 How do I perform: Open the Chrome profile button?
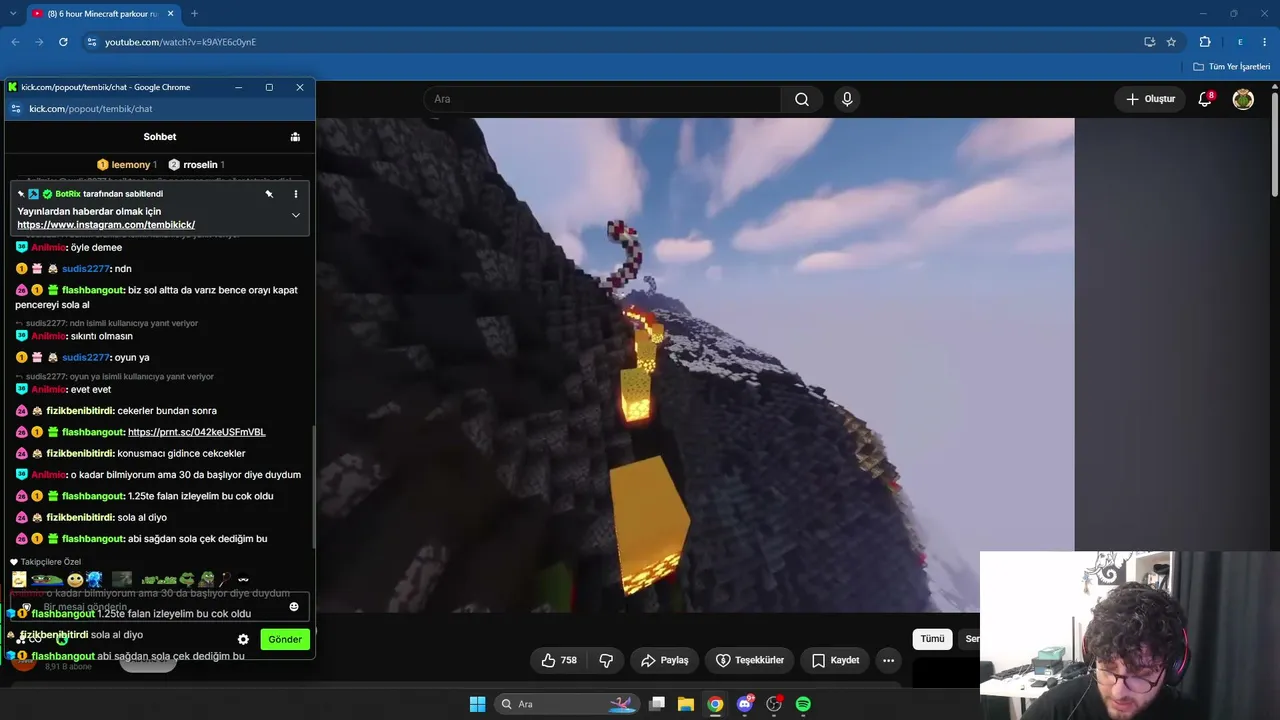[x=1240, y=42]
